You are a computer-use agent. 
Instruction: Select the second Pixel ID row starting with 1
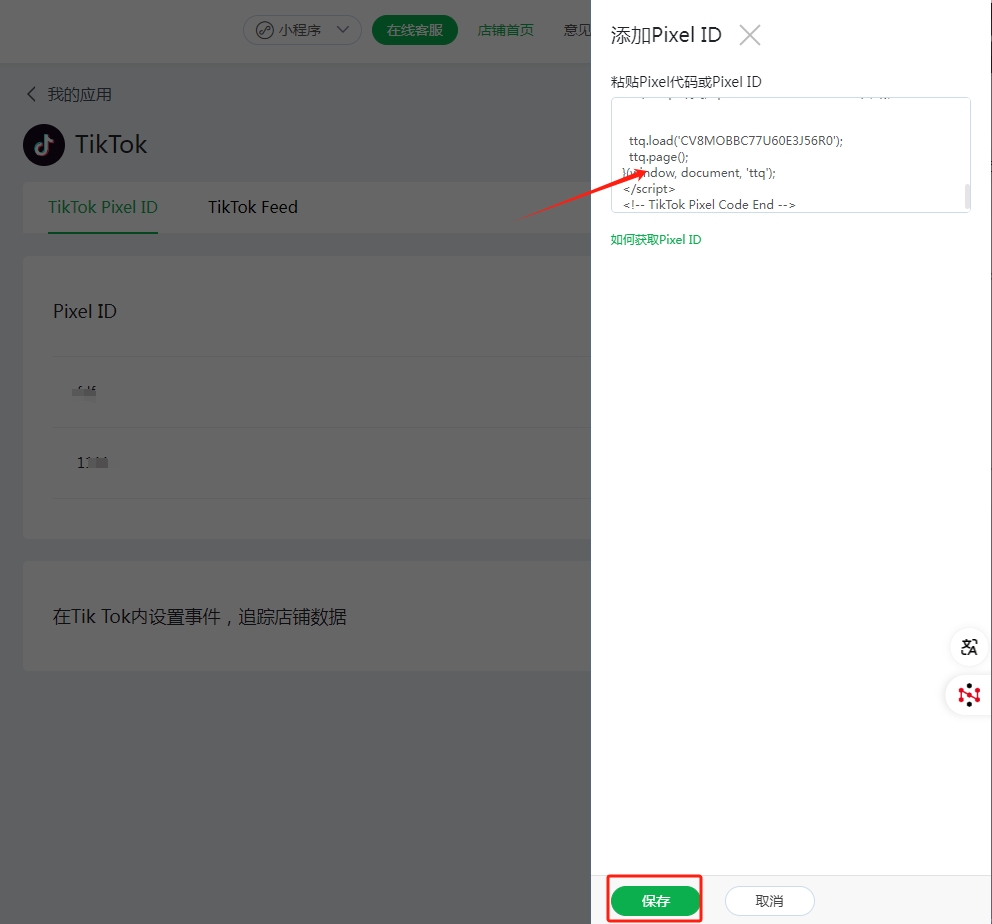[x=321, y=463]
